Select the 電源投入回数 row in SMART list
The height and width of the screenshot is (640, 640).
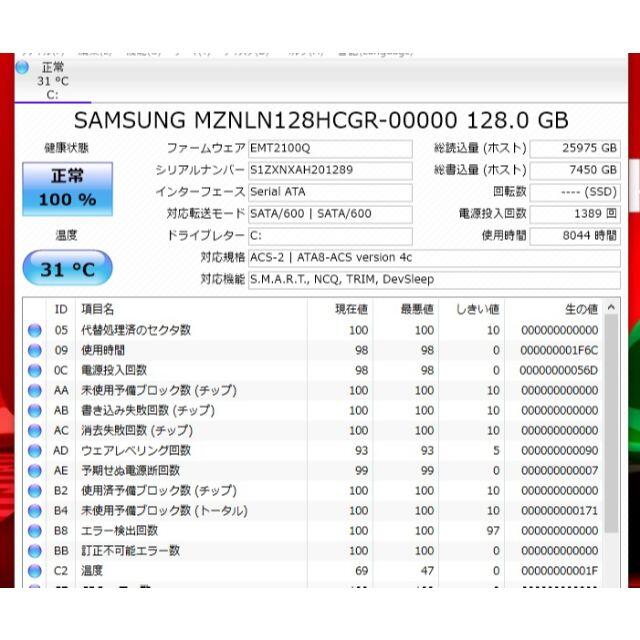point(313,370)
